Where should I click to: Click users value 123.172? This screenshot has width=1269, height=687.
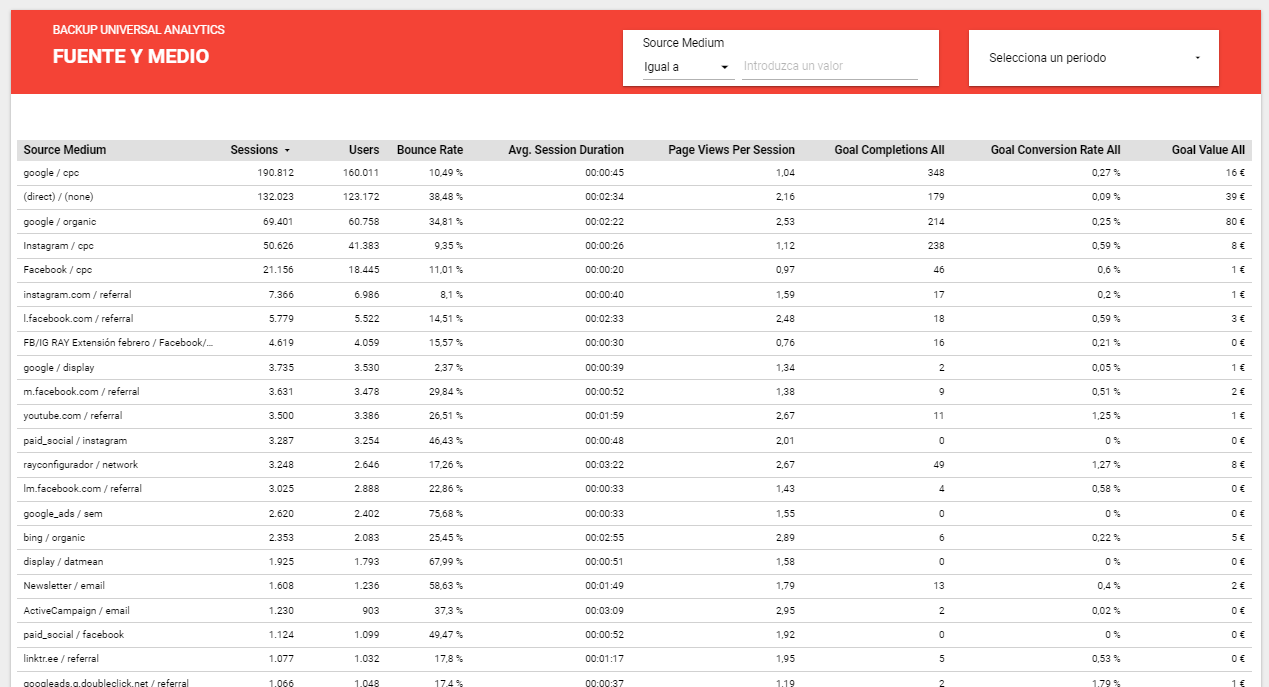point(361,197)
